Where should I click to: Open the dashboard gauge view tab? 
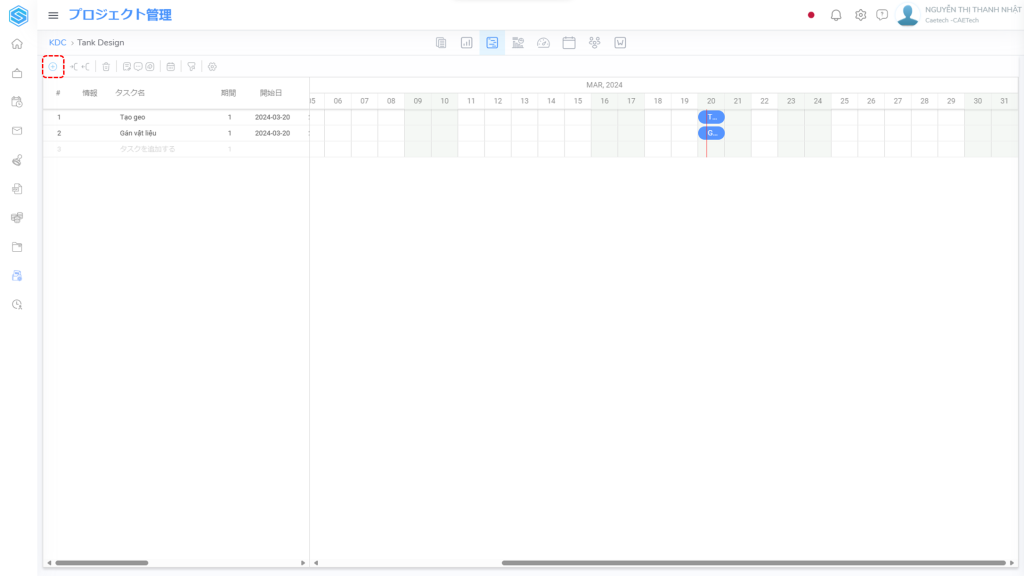point(543,43)
